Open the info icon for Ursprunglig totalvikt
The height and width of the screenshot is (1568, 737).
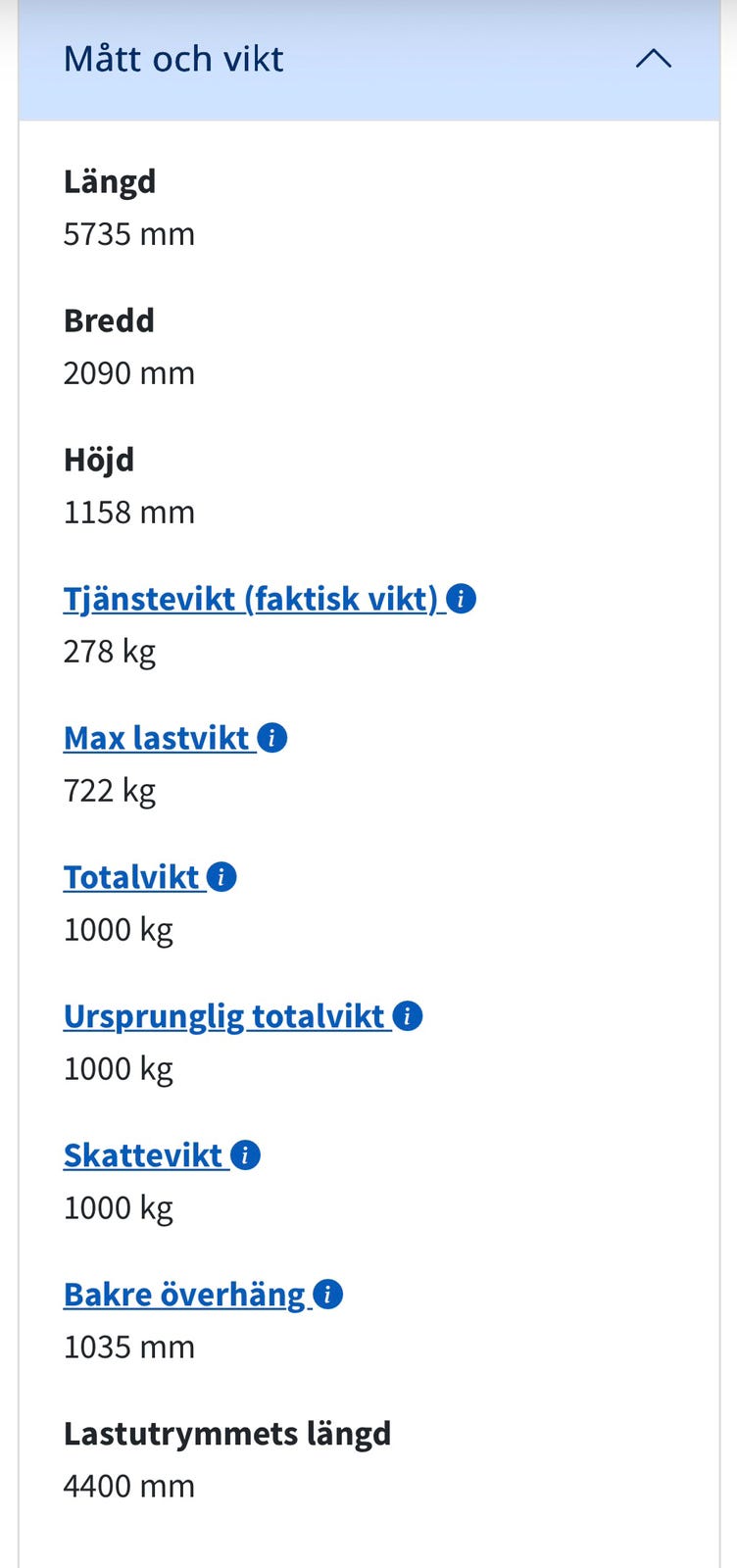tap(407, 1016)
